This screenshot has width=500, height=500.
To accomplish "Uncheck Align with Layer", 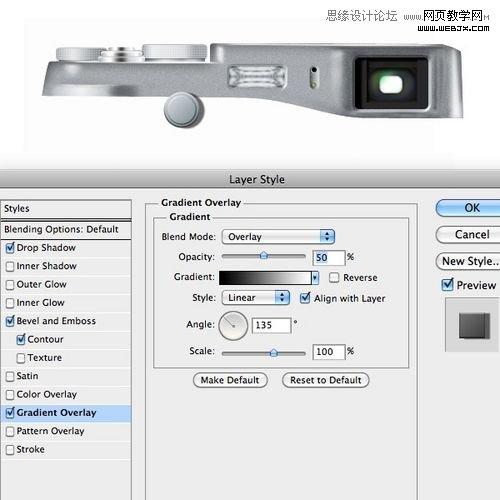I will [305, 298].
